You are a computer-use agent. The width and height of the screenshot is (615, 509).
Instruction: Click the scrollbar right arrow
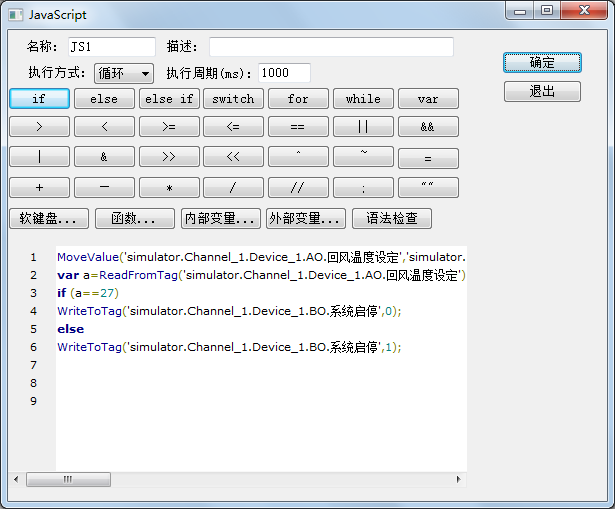(x=459, y=479)
